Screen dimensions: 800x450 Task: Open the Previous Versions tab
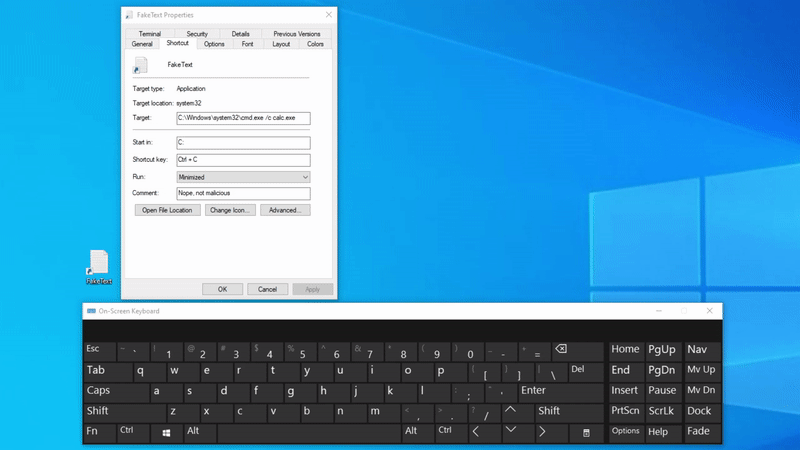click(296, 34)
